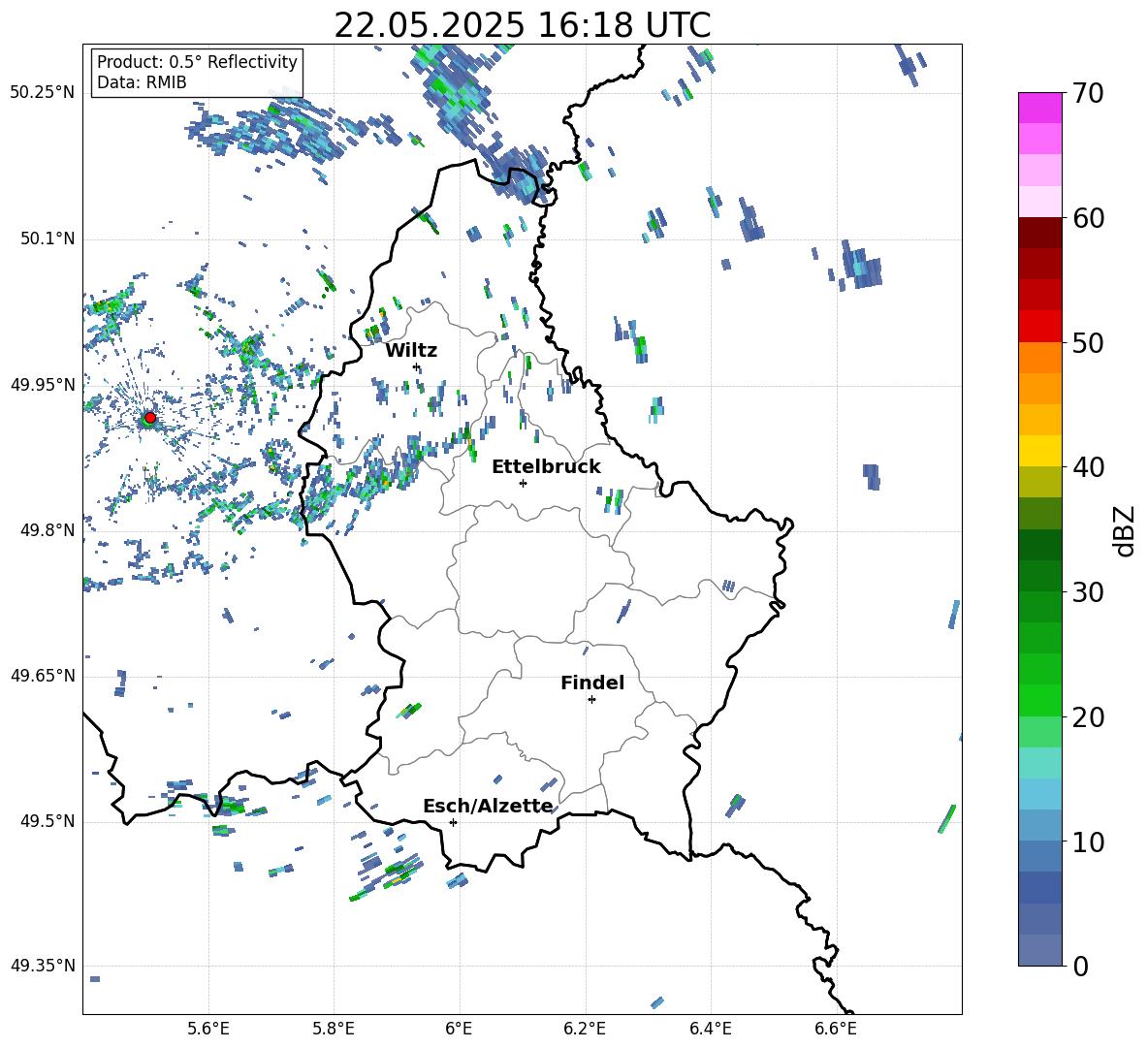Image resolution: width=1148 pixels, height=1048 pixels.
Task: Click the 5.6°E longitude tick label
Action: point(208,1029)
